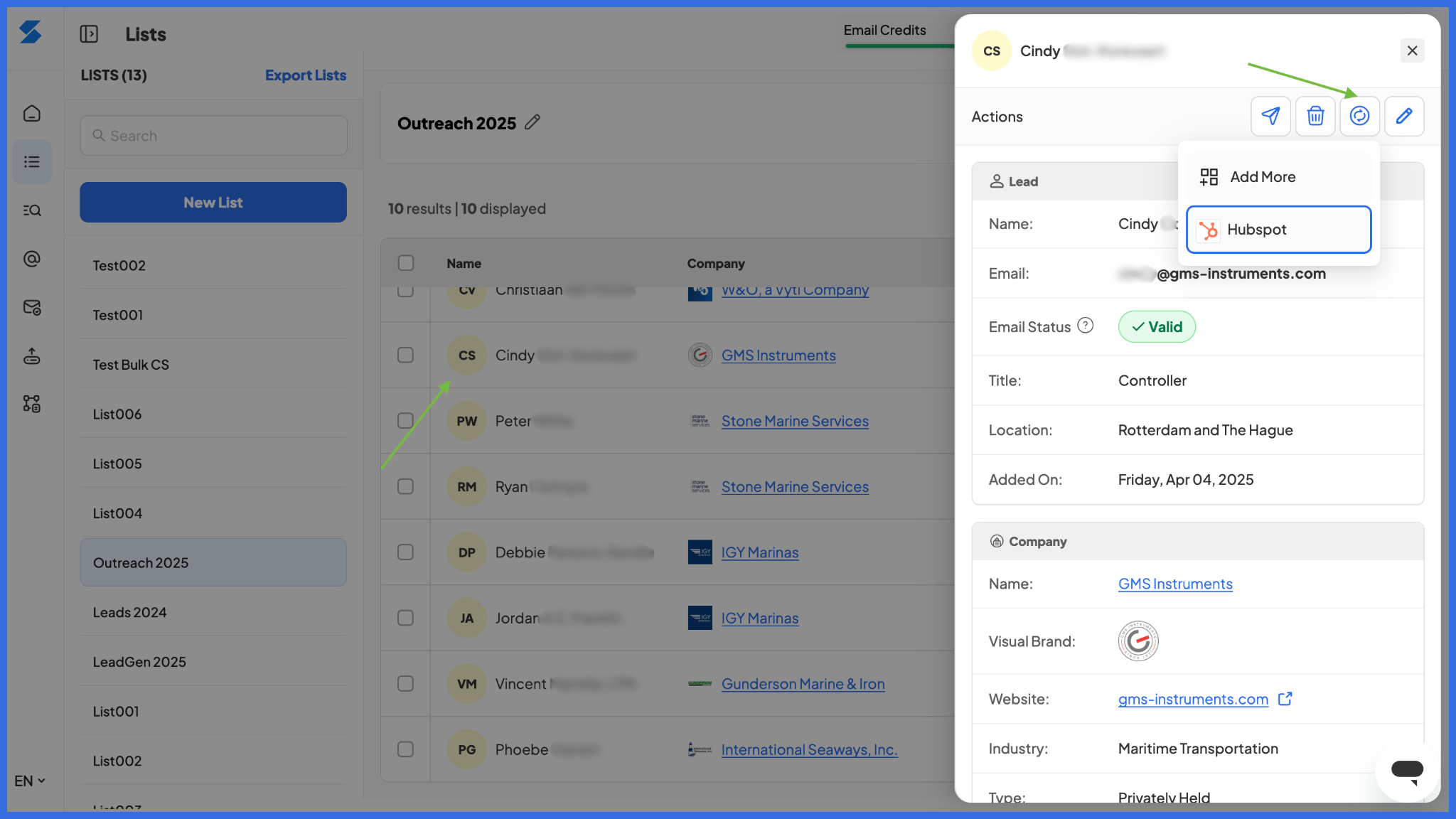Viewport: 1456px width, 819px height.
Task: Open the Home icon in sidebar
Action: click(x=32, y=114)
